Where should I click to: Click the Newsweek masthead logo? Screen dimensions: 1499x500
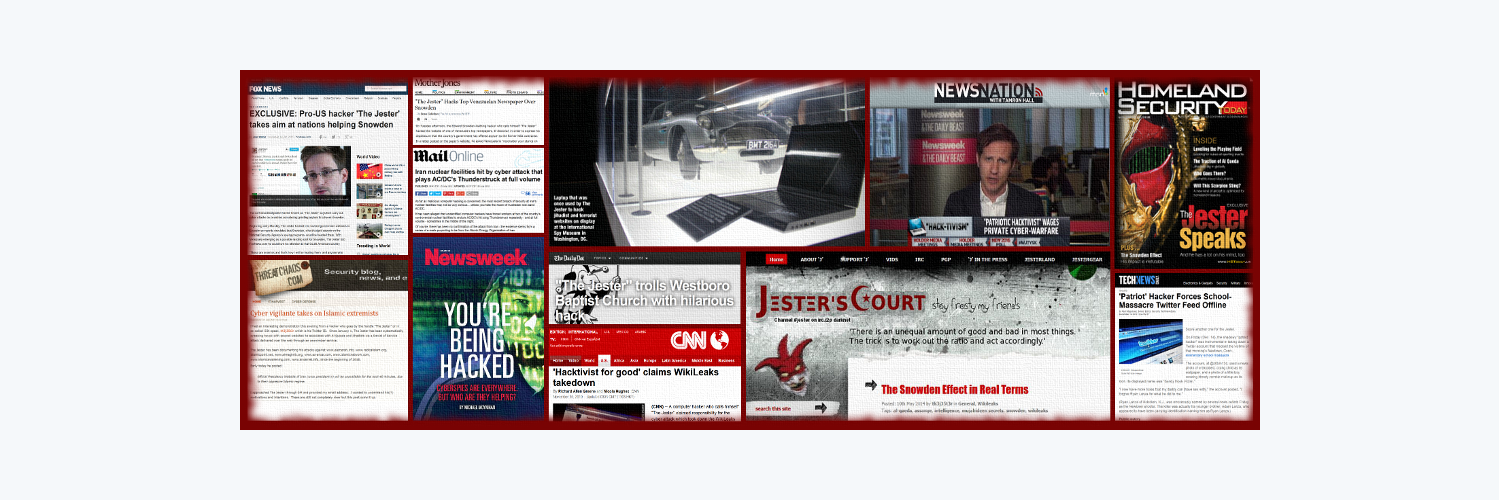[476, 256]
